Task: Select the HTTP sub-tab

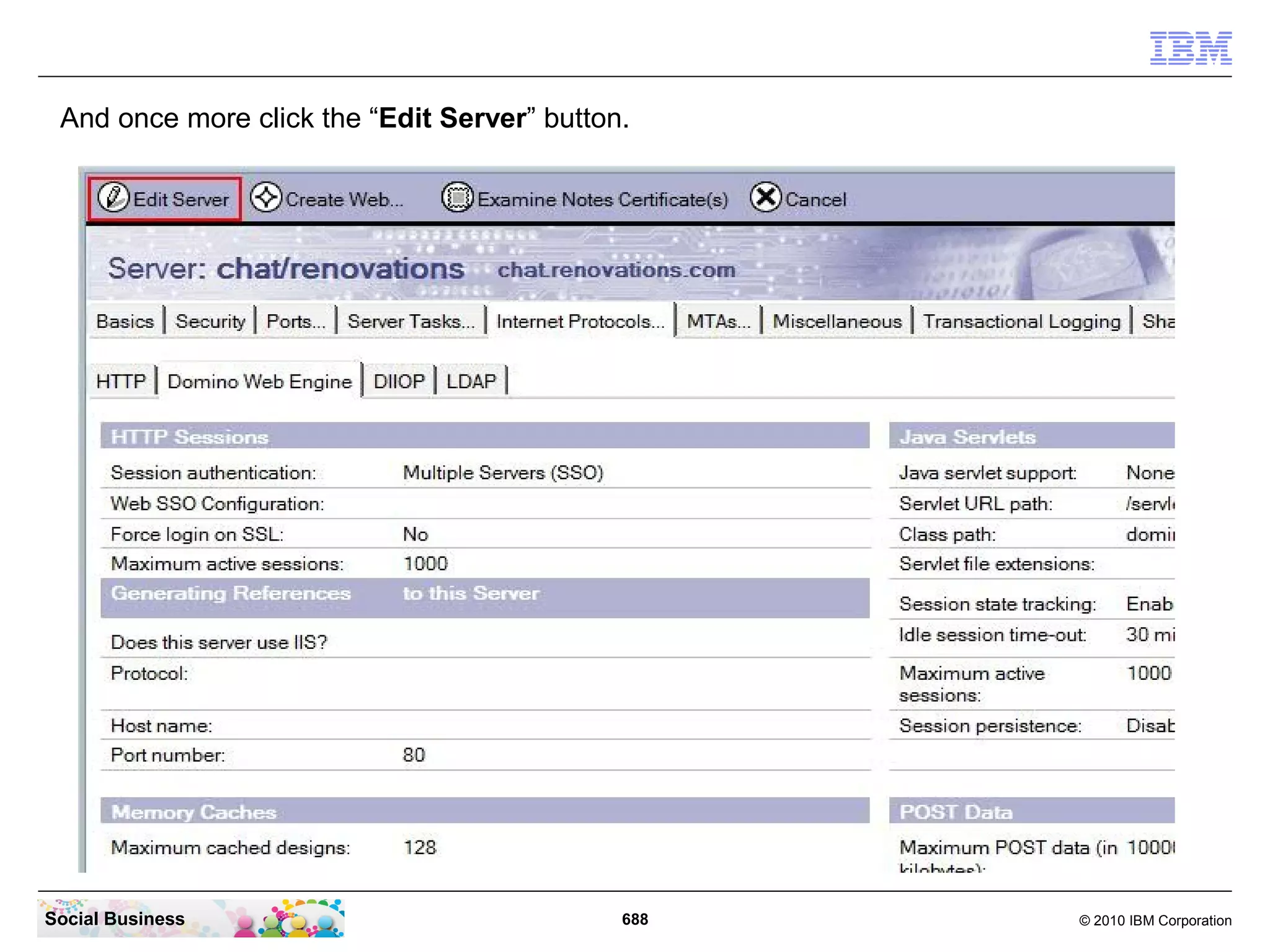Action: (122, 381)
